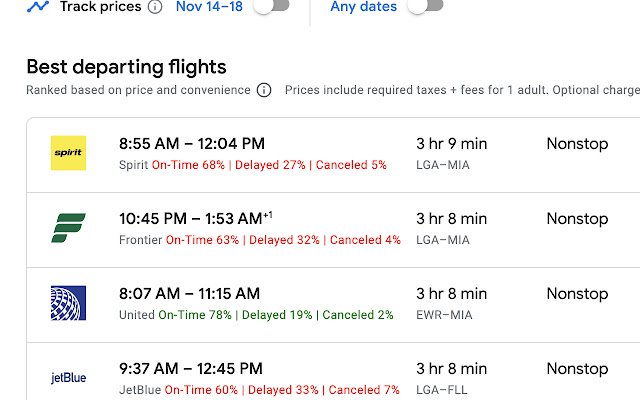This screenshot has height=400, width=640.
Task: Click the Any dates label
Action: [x=363, y=7]
